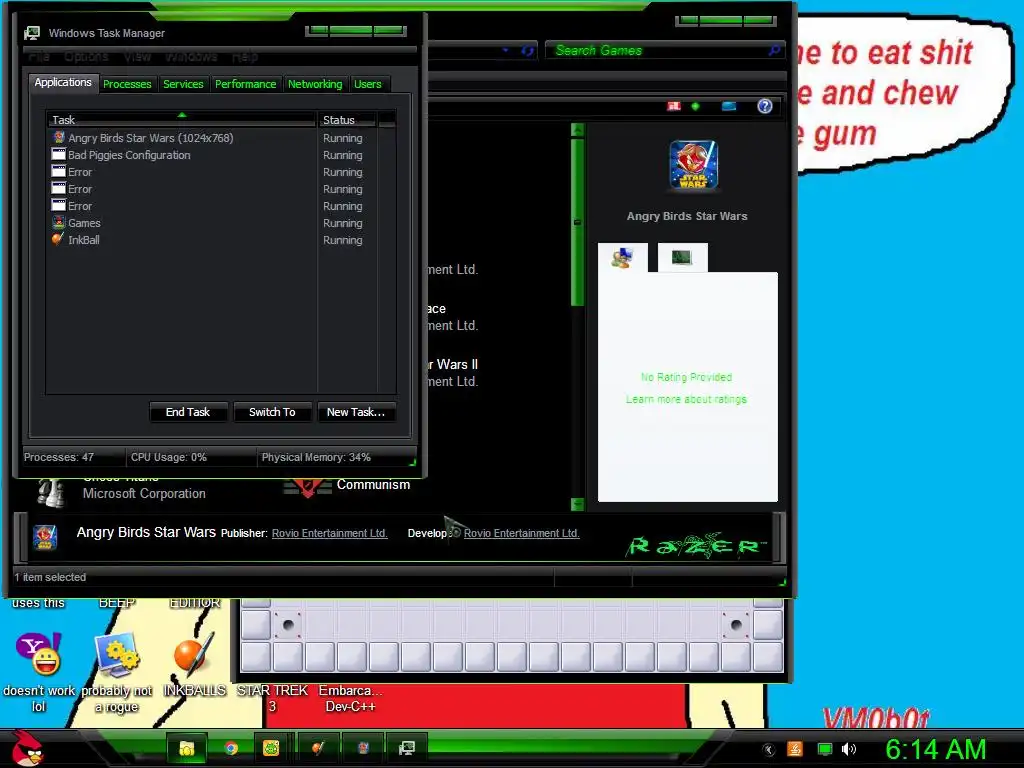
Task: Open the Rovio Entertainment Ltd. publisher link
Action: [x=330, y=533]
